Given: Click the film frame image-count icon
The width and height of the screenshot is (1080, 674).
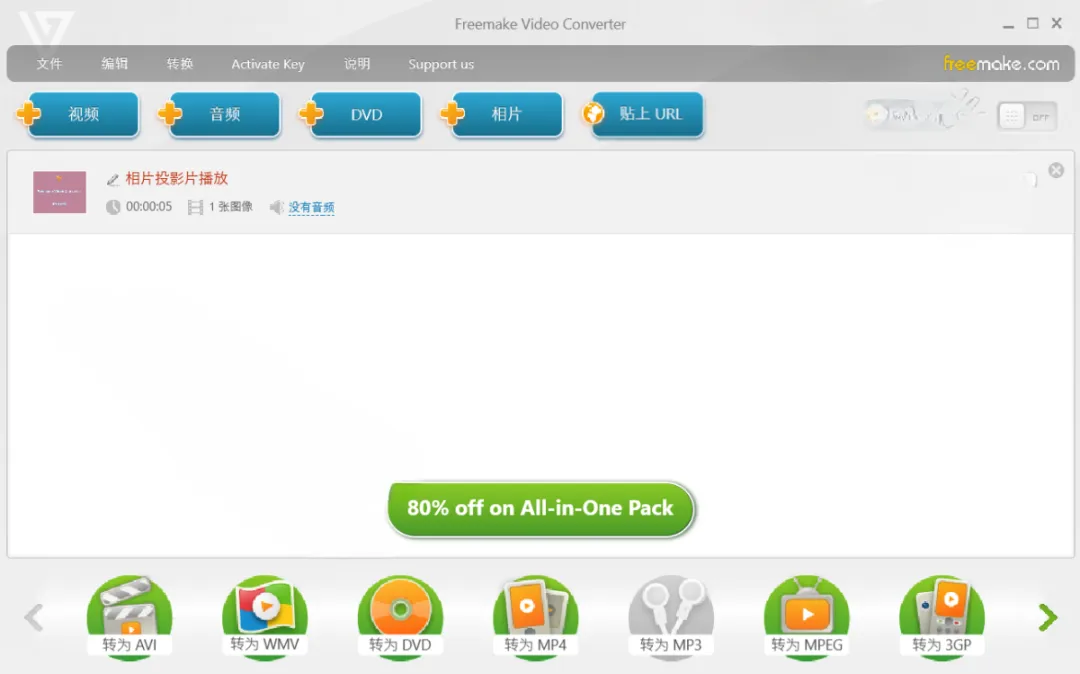Looking at the screenshot, I should (196, 207).
